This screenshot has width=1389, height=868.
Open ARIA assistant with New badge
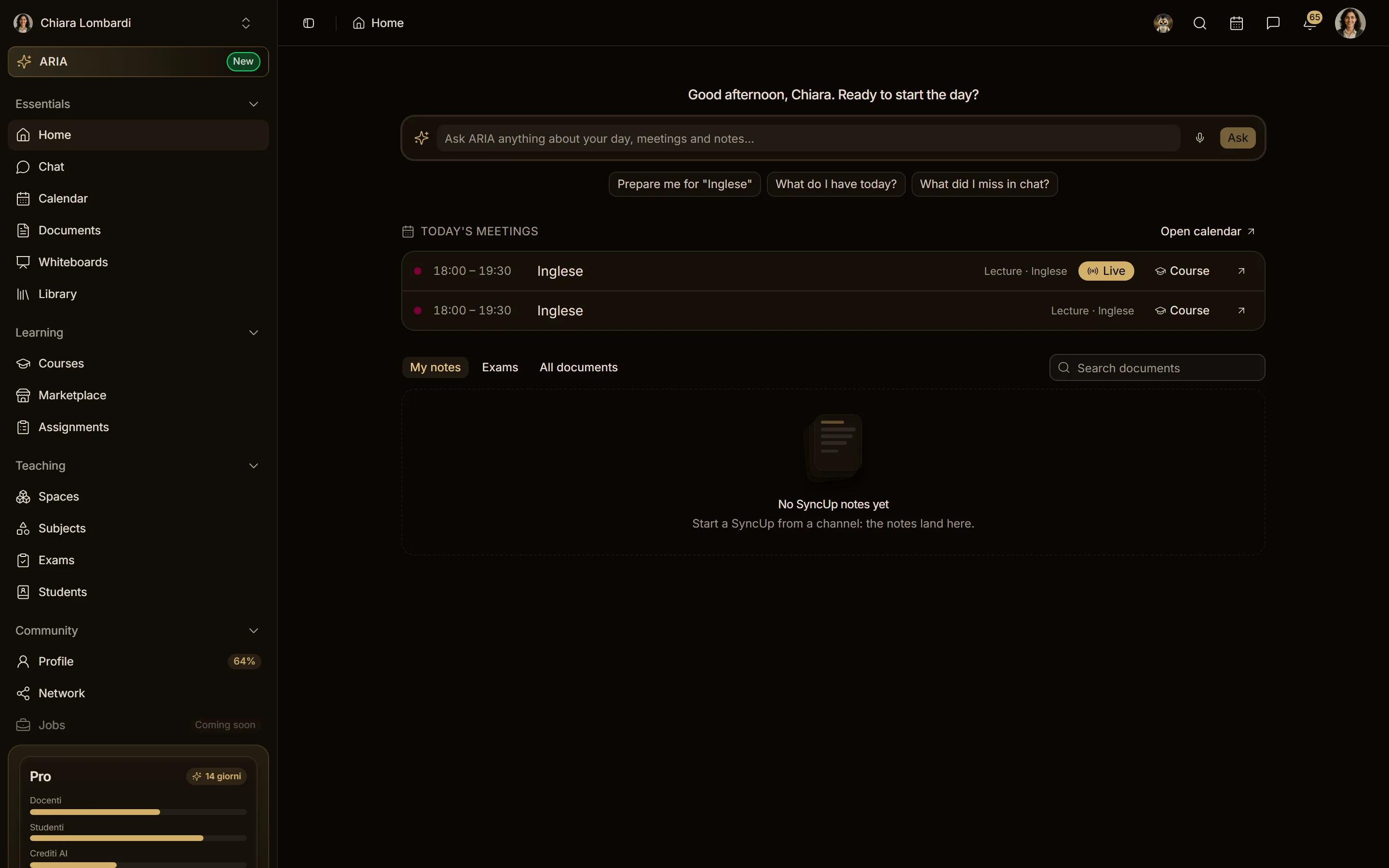point(138,61)
